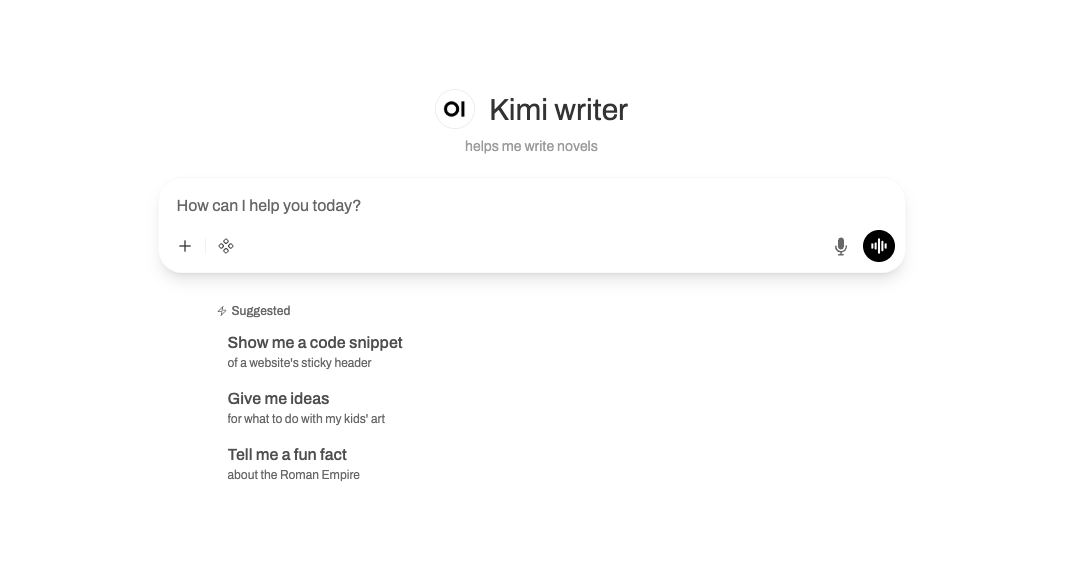
Task: Click the sticky header suggestion subtitle
Action: pos(299,363)
